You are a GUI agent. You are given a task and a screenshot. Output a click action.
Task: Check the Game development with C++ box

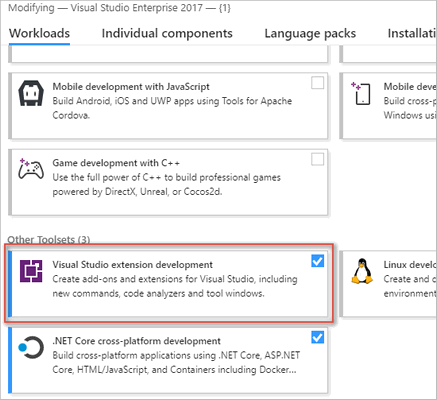[x=317, y=159]
